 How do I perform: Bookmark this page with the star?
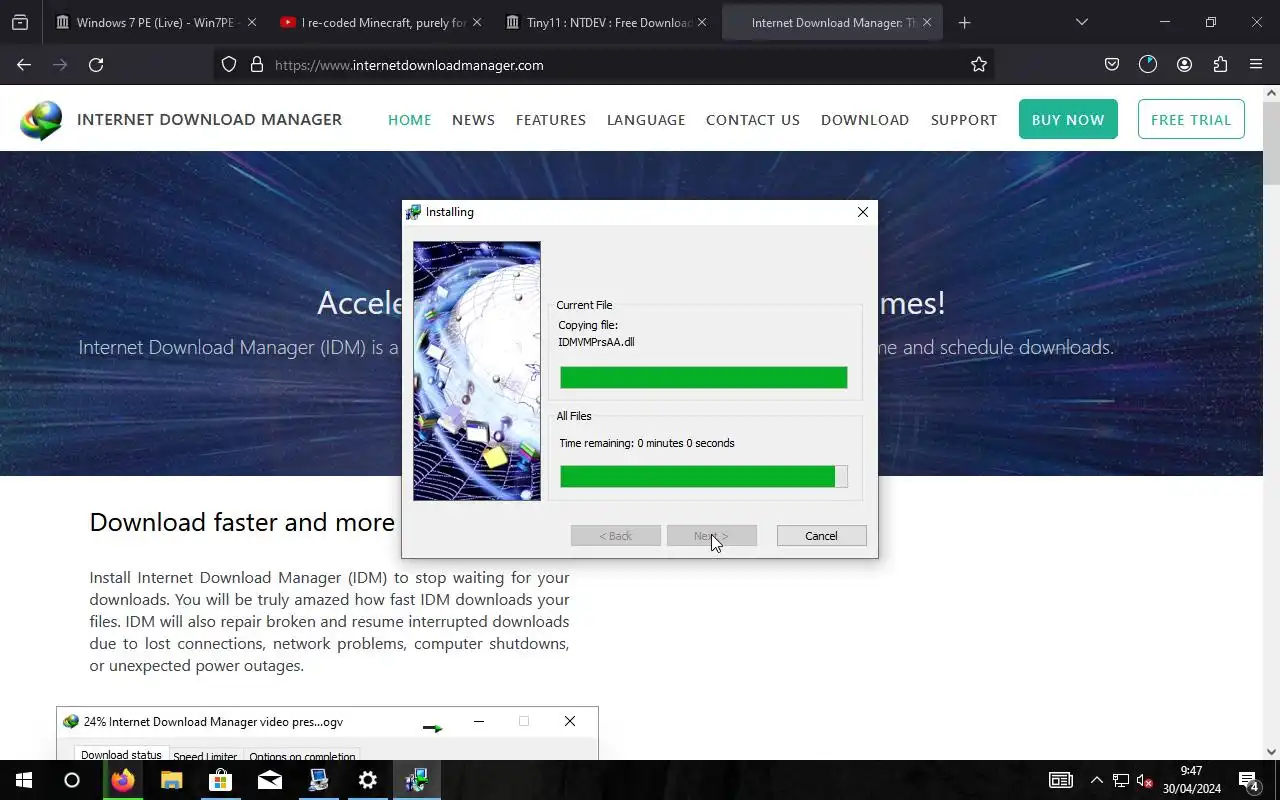tap(979, 64)
